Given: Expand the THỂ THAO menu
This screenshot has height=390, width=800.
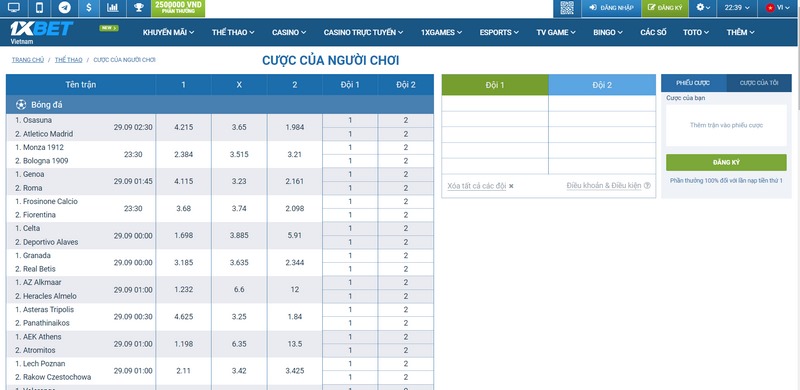Looking at the screenshot, I should tap(233, 32).
